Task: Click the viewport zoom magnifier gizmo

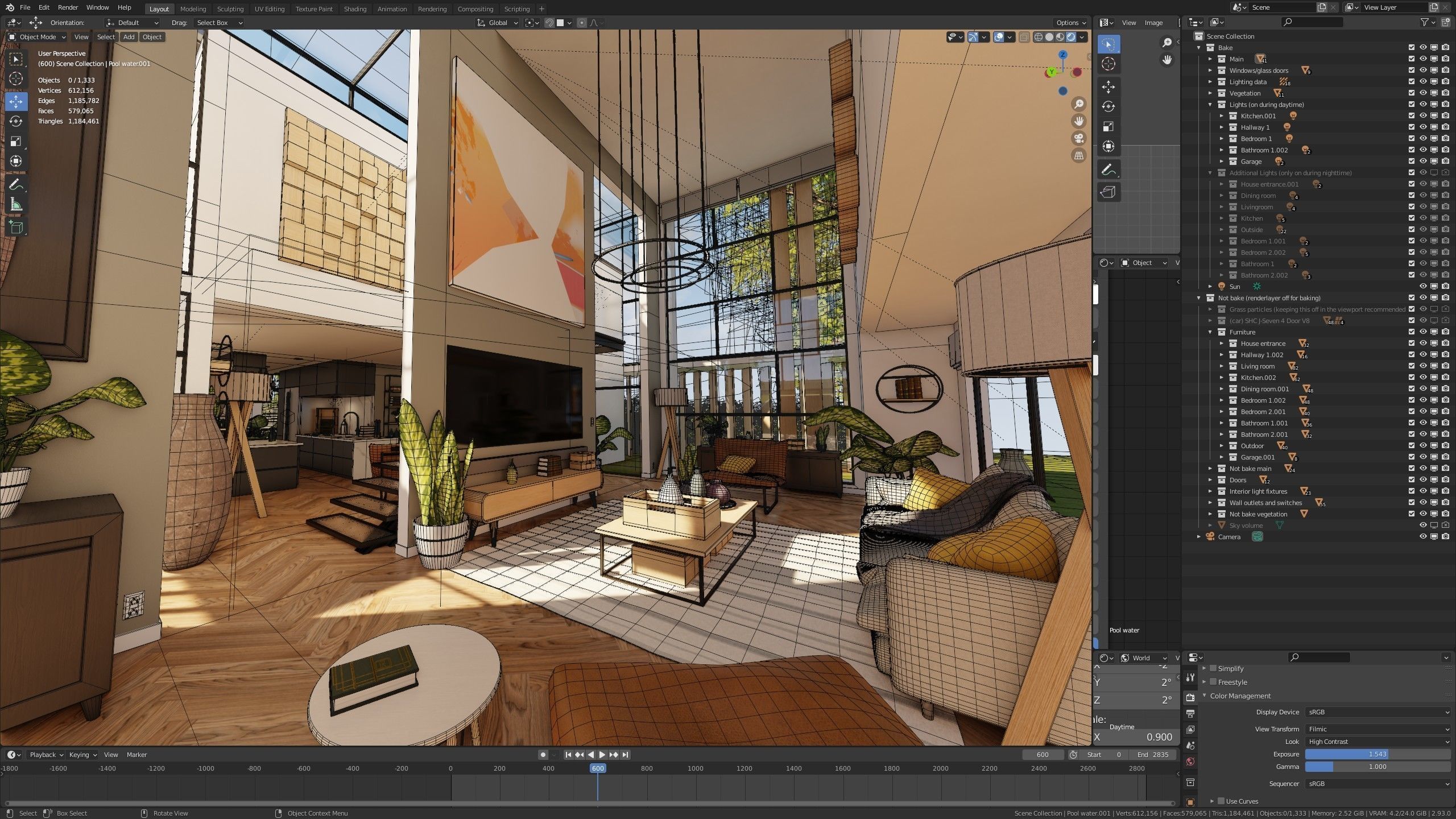Action: pyautogui.click(x=1078, y=104)
